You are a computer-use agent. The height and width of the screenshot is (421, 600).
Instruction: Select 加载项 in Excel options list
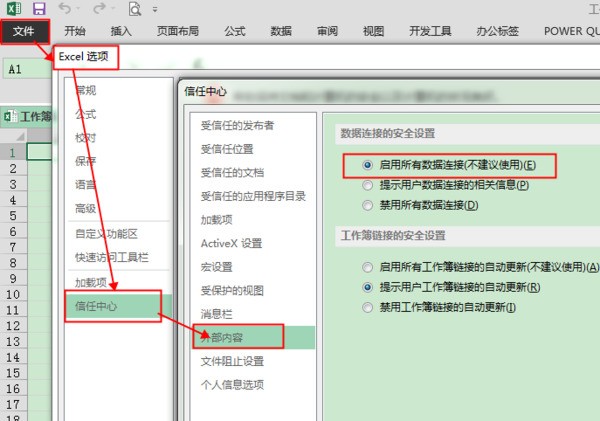coord(91,282)
